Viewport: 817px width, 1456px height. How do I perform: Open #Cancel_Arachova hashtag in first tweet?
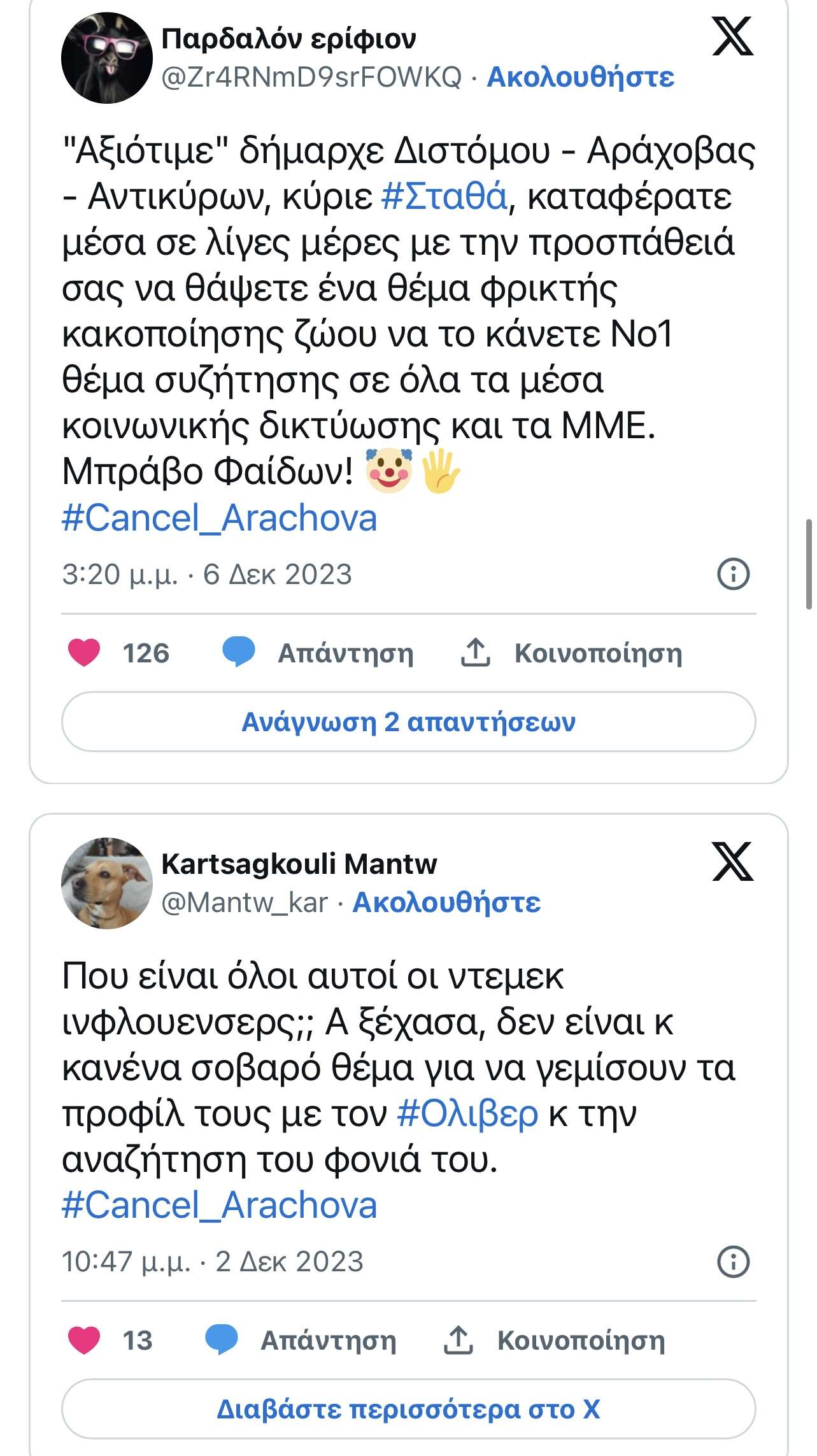point(220,518)
